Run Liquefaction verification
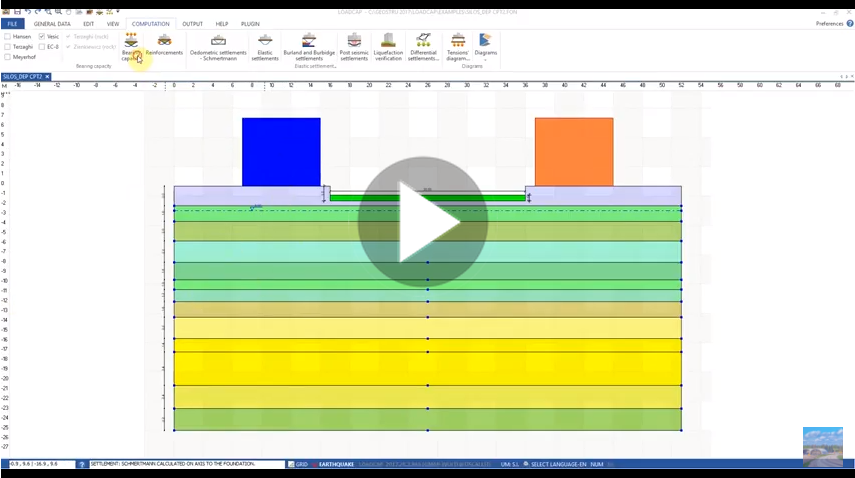Viewport: 855px width, 478px height. [x=388, y=47]
